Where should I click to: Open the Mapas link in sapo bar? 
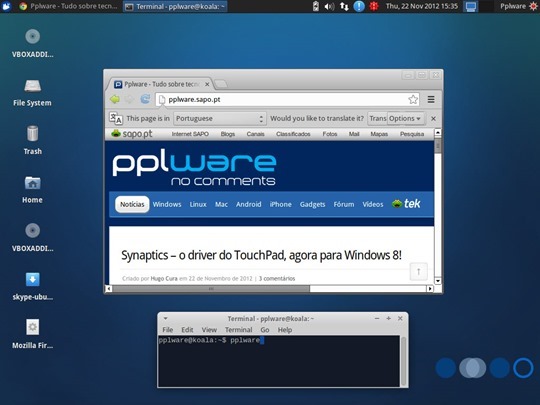pyautogui.click(x=379, y=134)
